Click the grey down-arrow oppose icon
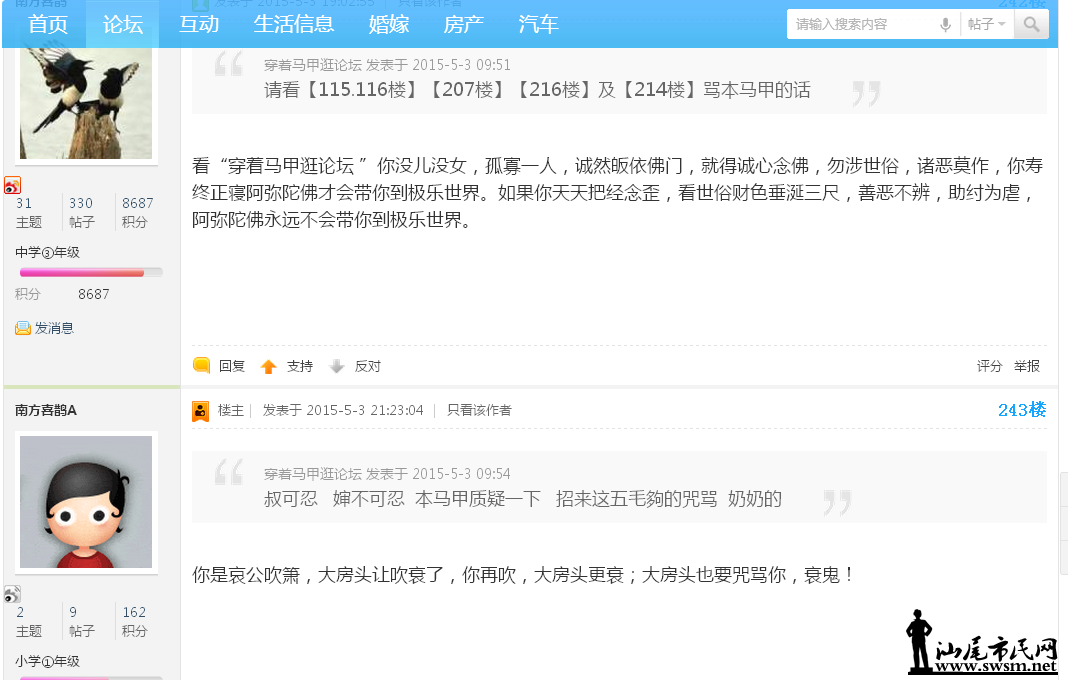 (336, 367)
